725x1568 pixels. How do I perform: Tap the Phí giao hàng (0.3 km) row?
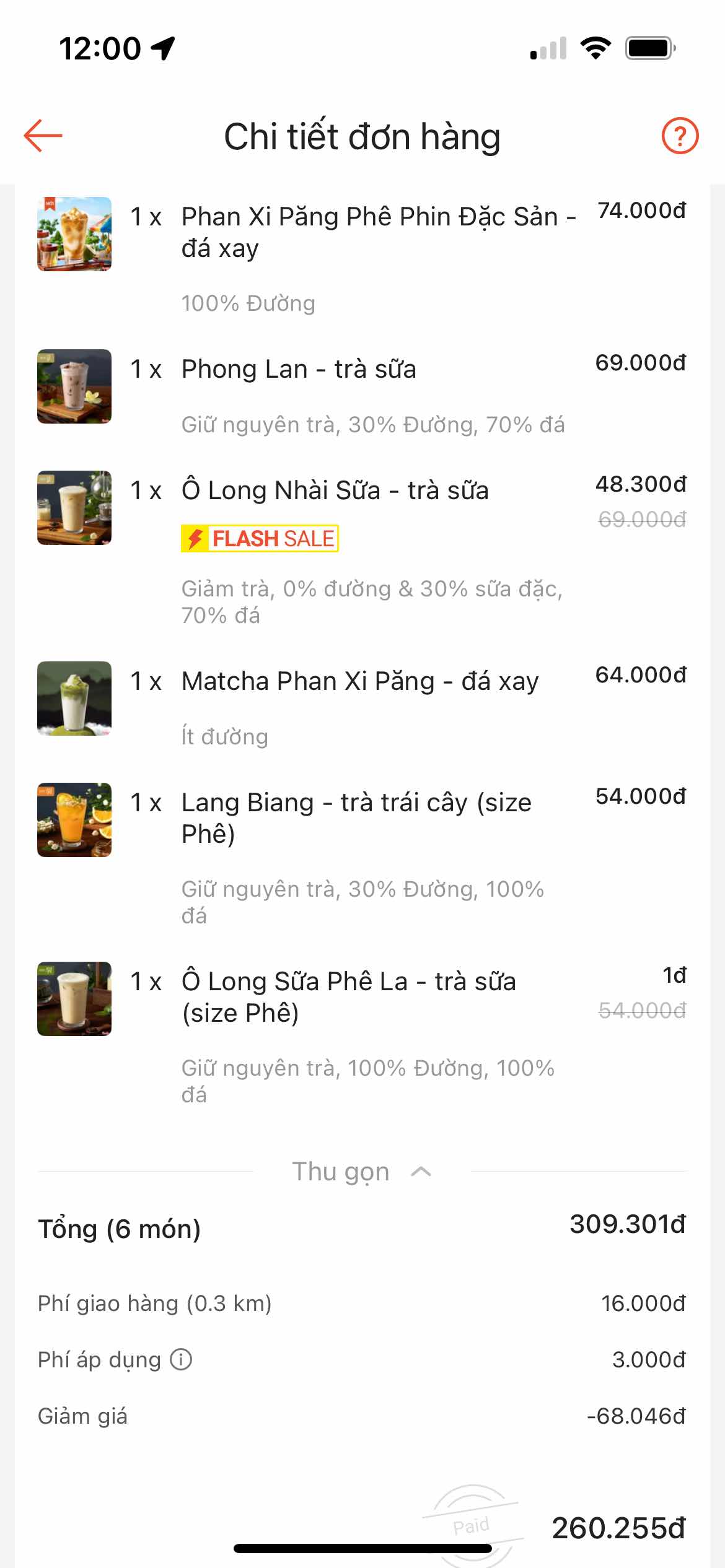pyautogui.click(x=362, y=1304)
